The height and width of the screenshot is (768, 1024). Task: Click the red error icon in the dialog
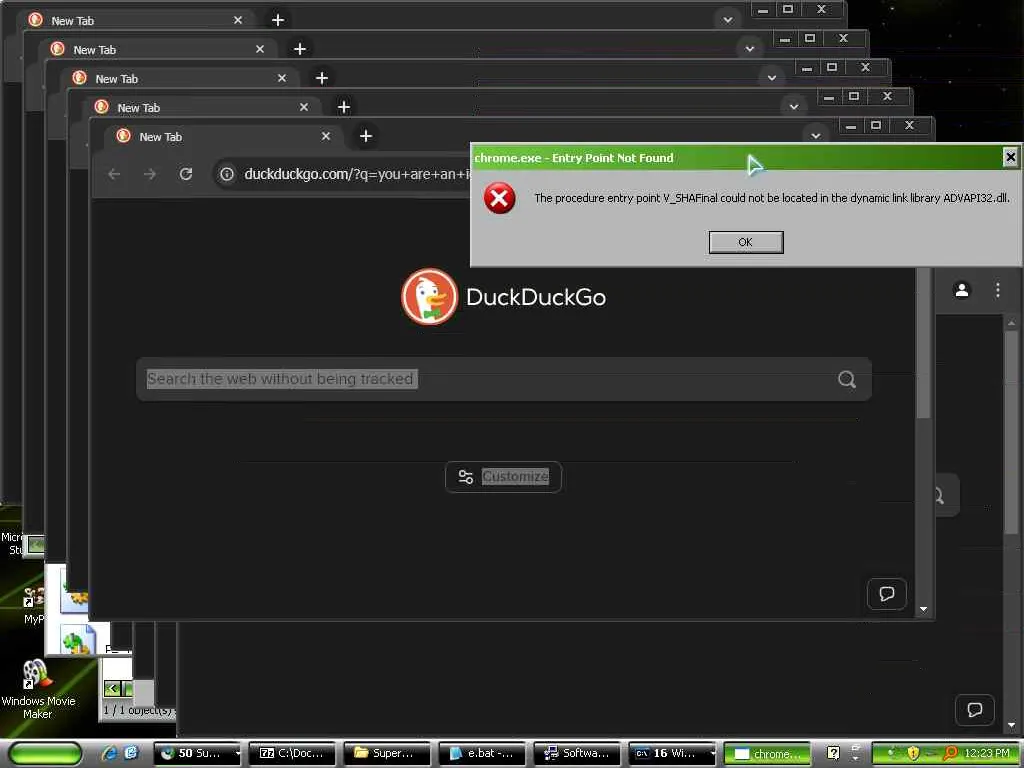(x=500, y=198)
